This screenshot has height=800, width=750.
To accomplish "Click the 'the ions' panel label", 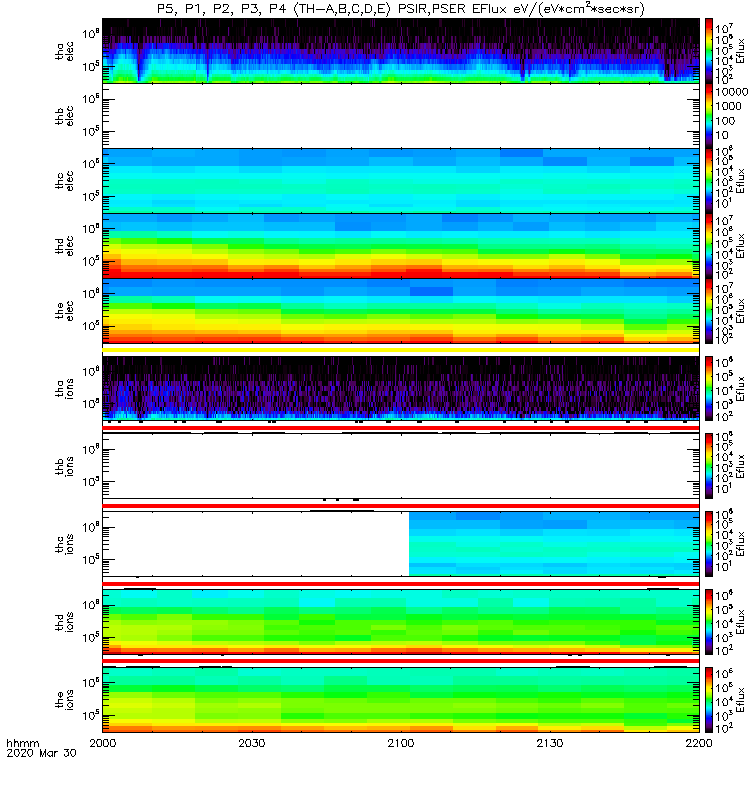I will 64,699.
